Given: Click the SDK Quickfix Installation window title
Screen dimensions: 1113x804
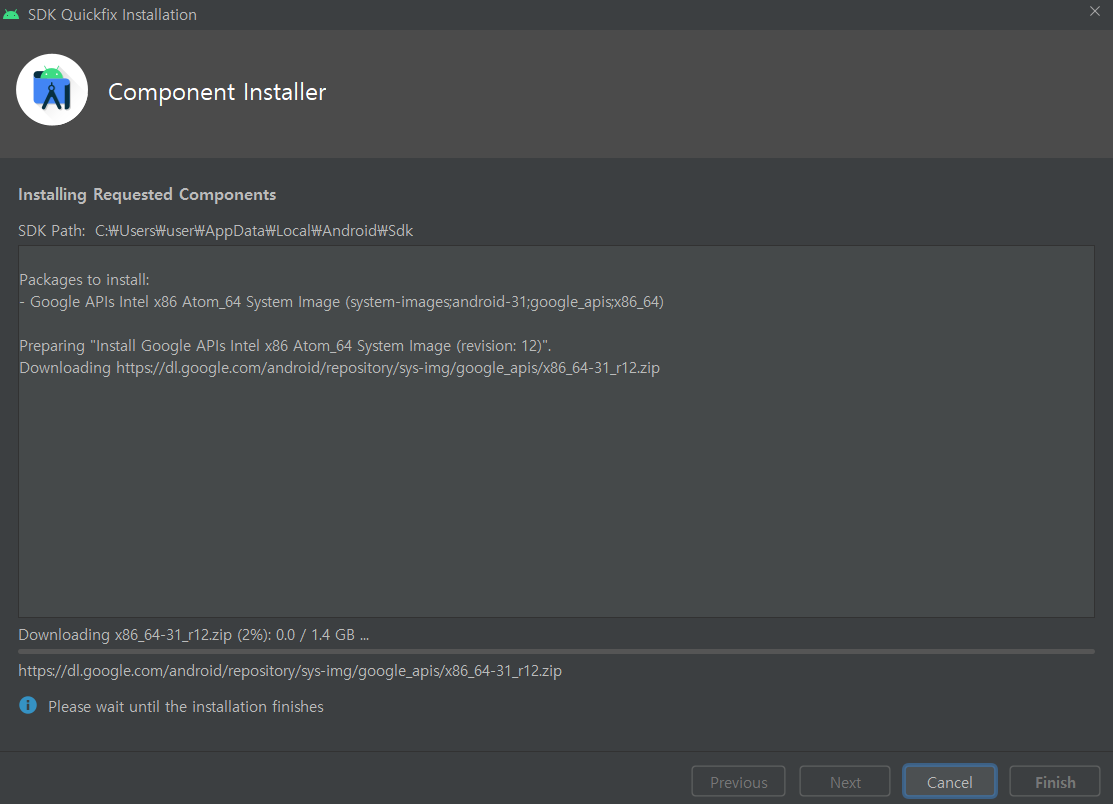Looking at the screenshot, I should coord(112,14).
